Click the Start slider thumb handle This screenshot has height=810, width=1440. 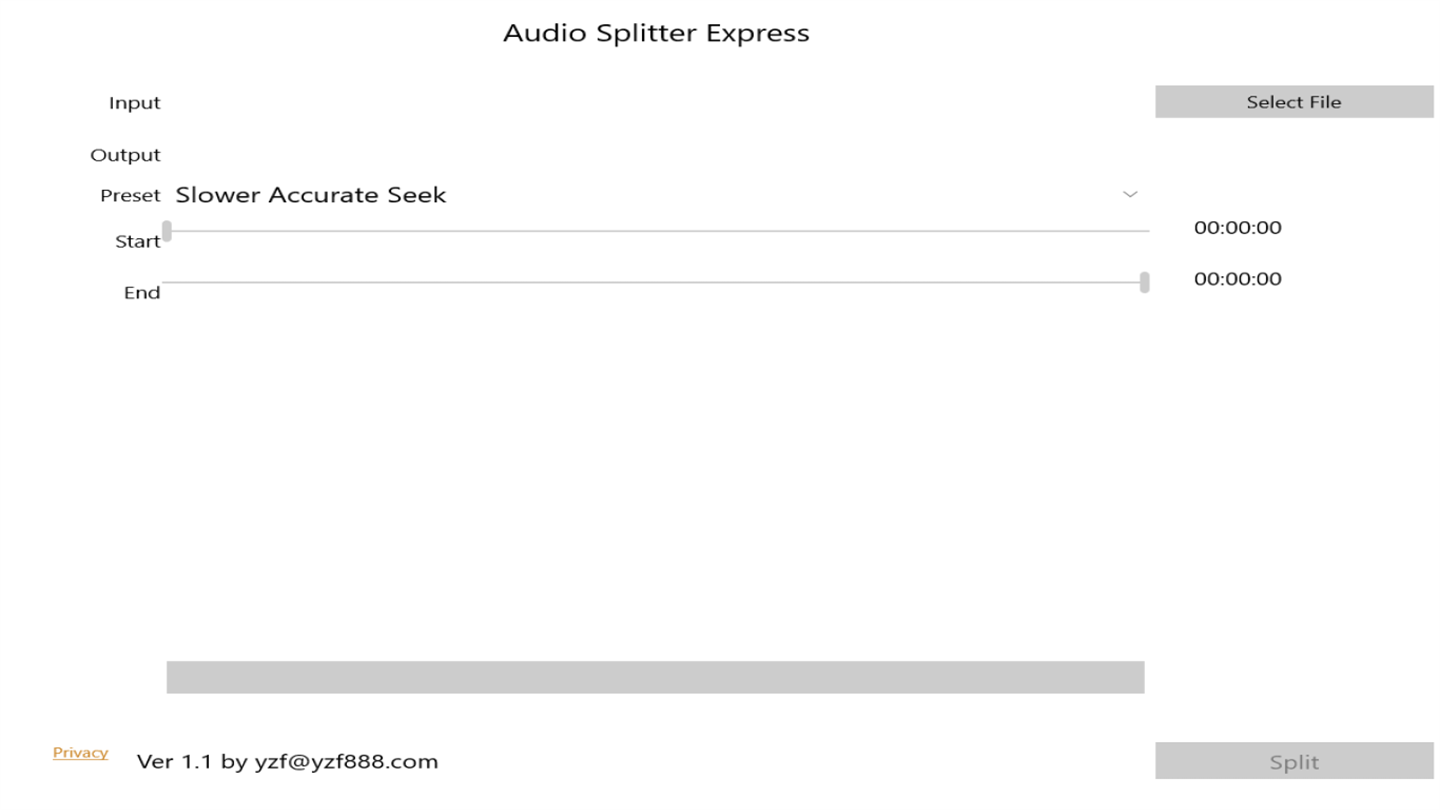click(167, 231)
